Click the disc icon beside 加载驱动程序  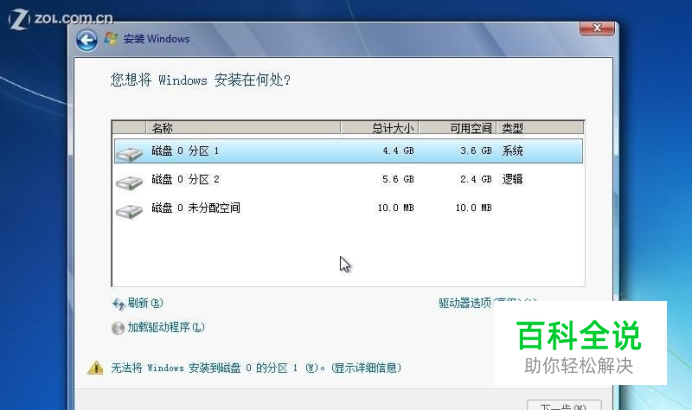click(x=118, y=328)
